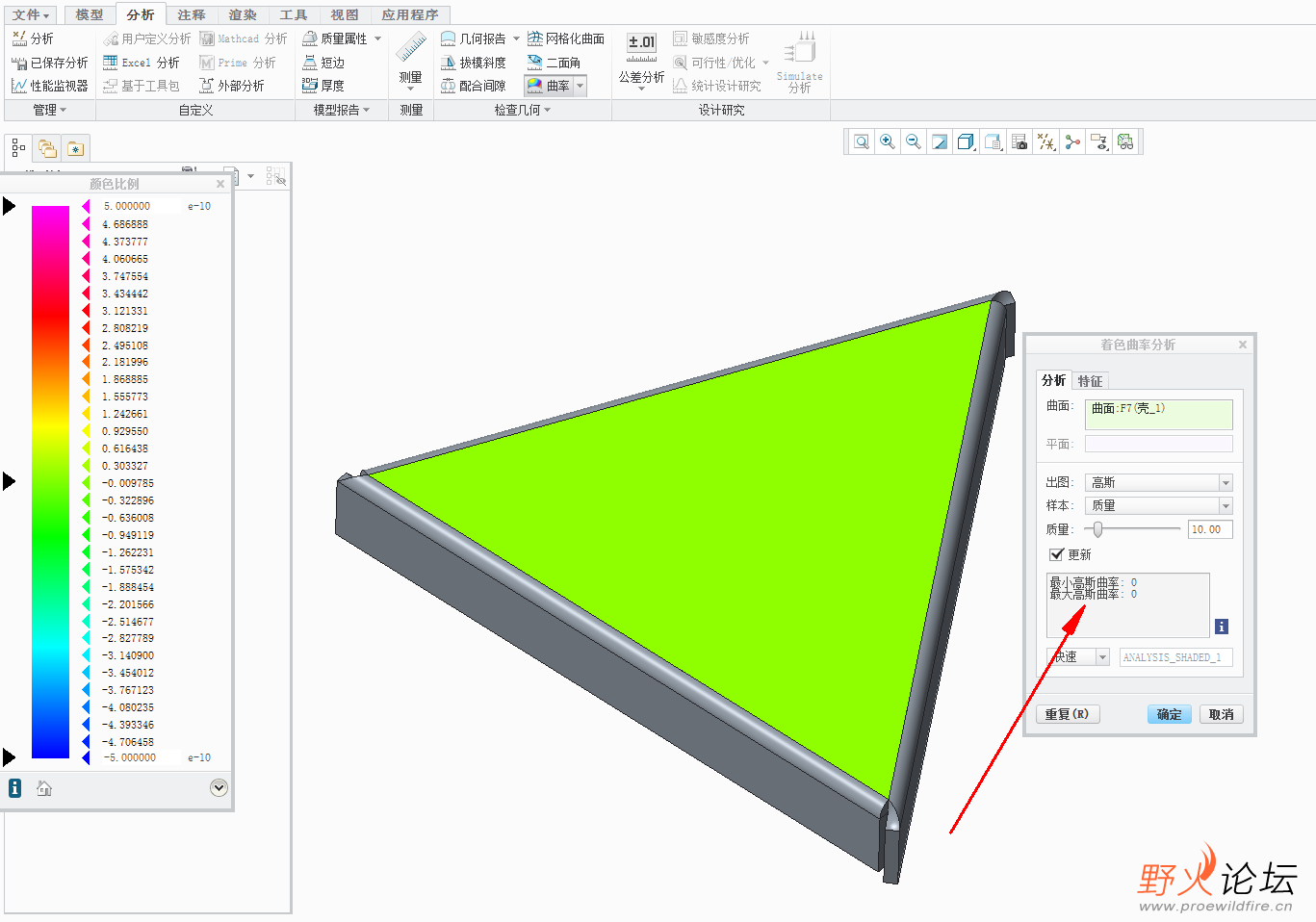Open datum display filters icon
The image size is (1316, 922).
pyautogui.click(x=1046, y=142)
